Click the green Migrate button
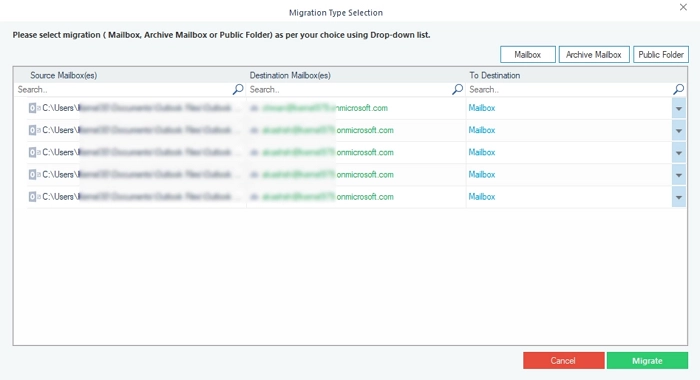The width and height of the screenshot is (700, 380). point(647,360)
